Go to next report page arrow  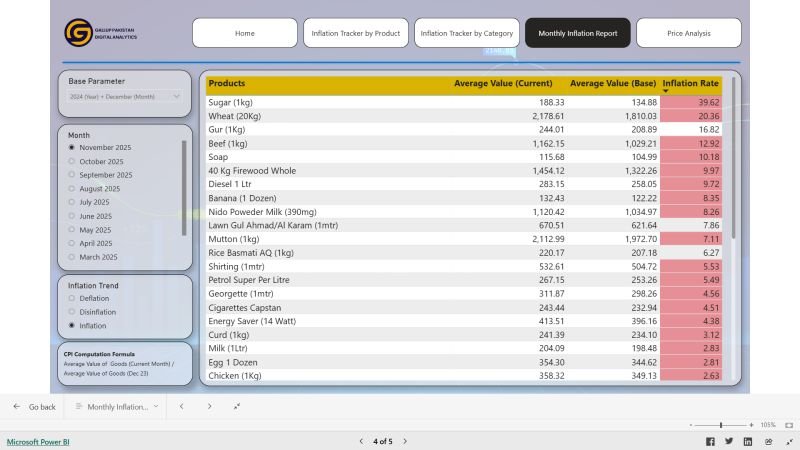tap(405, 441)
